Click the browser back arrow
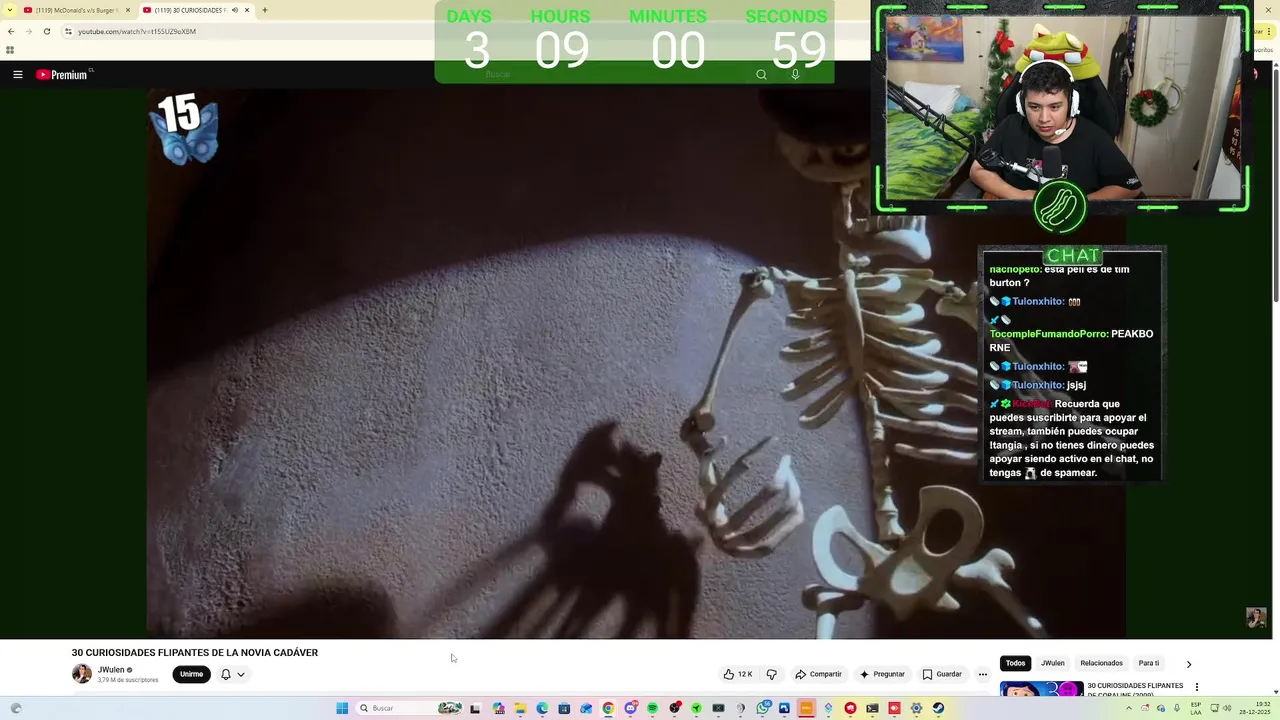Screen dimensions: 1280x720 pyautogui.click(x=11, y=31)
